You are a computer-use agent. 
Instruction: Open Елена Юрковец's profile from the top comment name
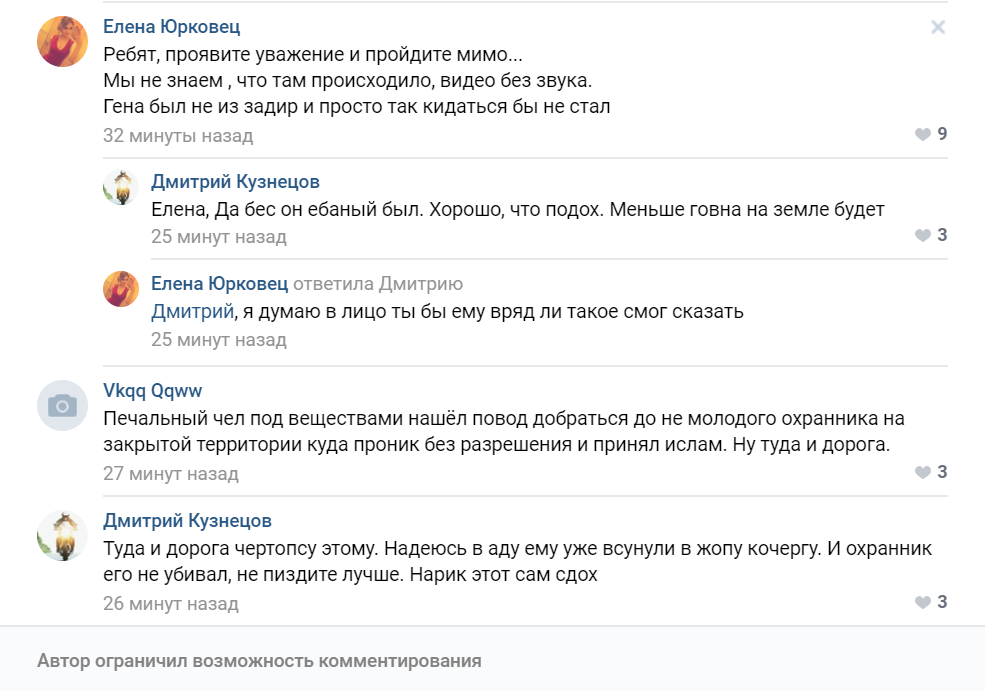tap(171, 26)
